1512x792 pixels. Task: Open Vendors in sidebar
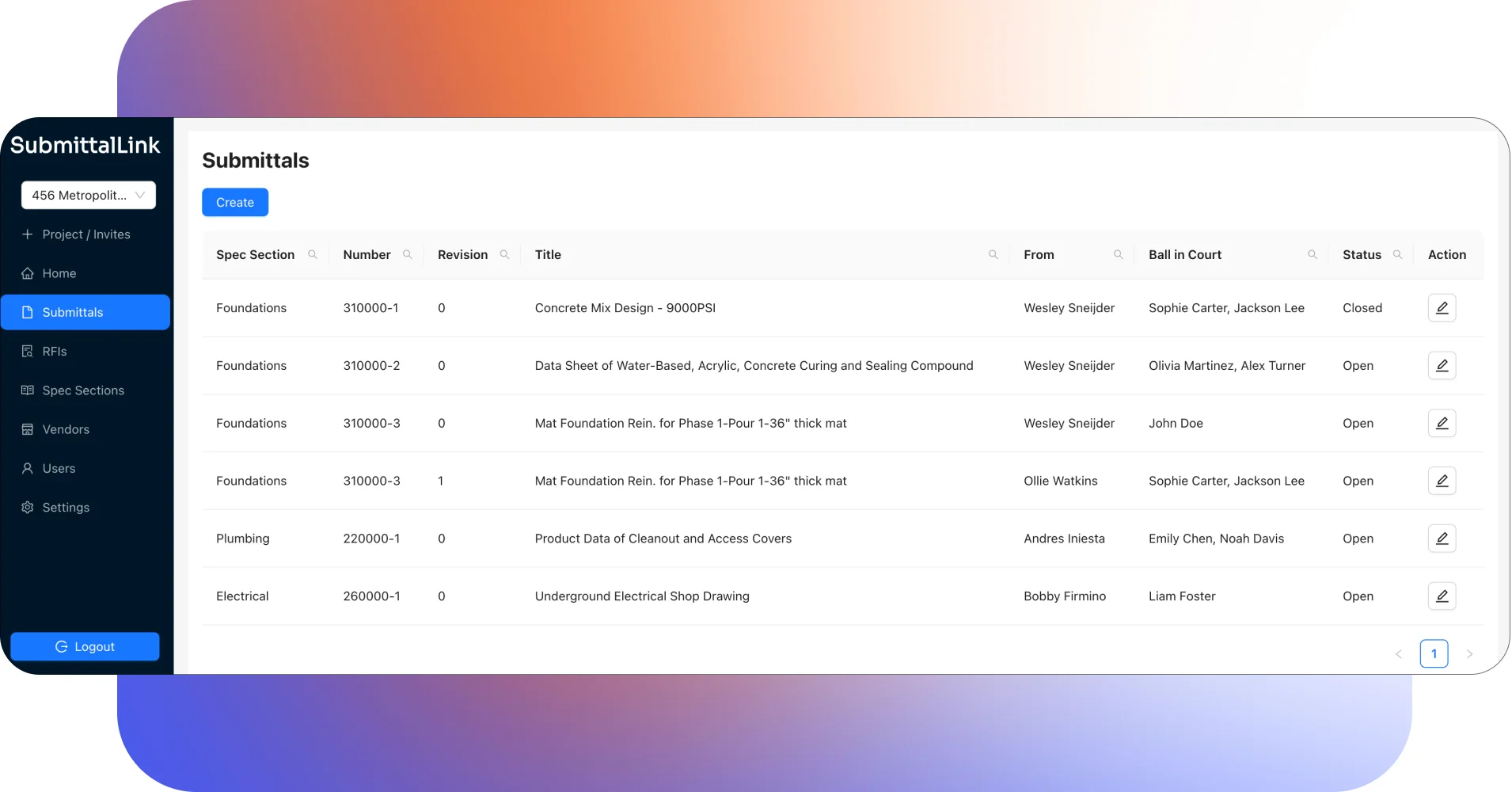pyautogui.click(x=85, y=429)
